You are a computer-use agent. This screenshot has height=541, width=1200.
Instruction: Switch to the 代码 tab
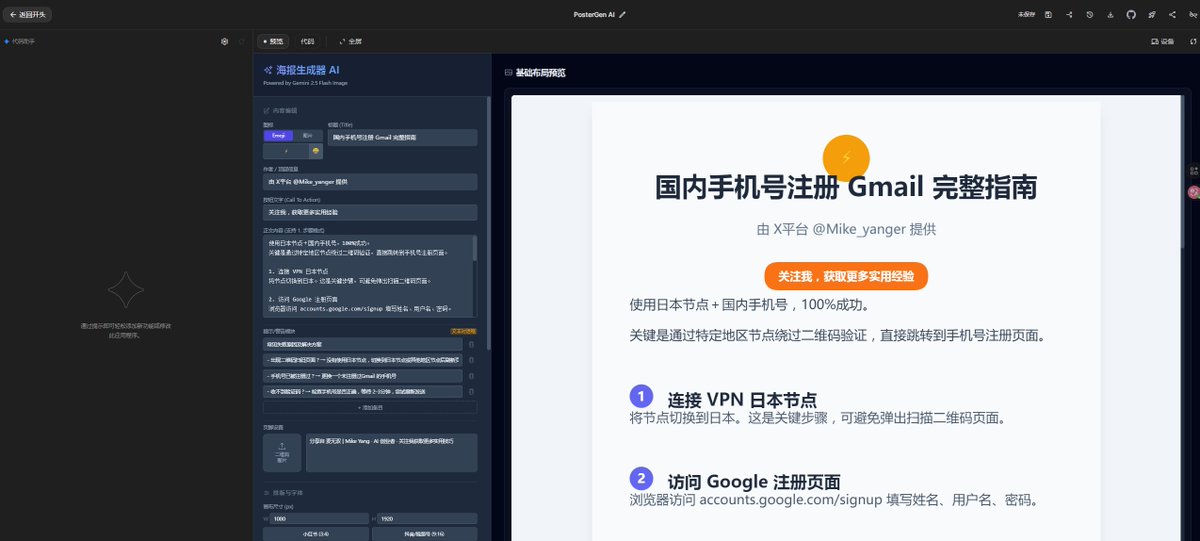pos(307,42)
